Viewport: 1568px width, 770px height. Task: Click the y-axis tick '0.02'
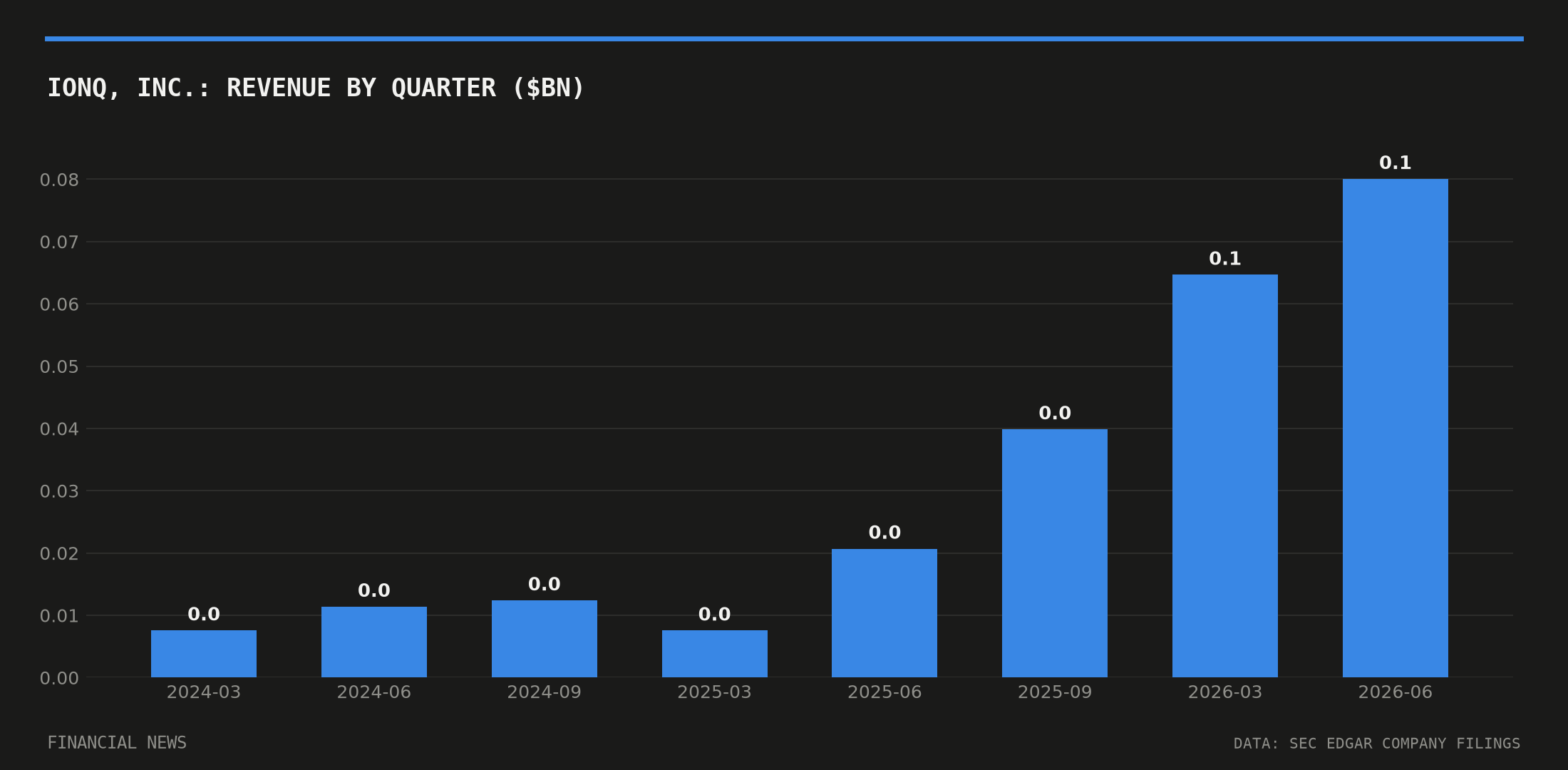click(59, 554)
